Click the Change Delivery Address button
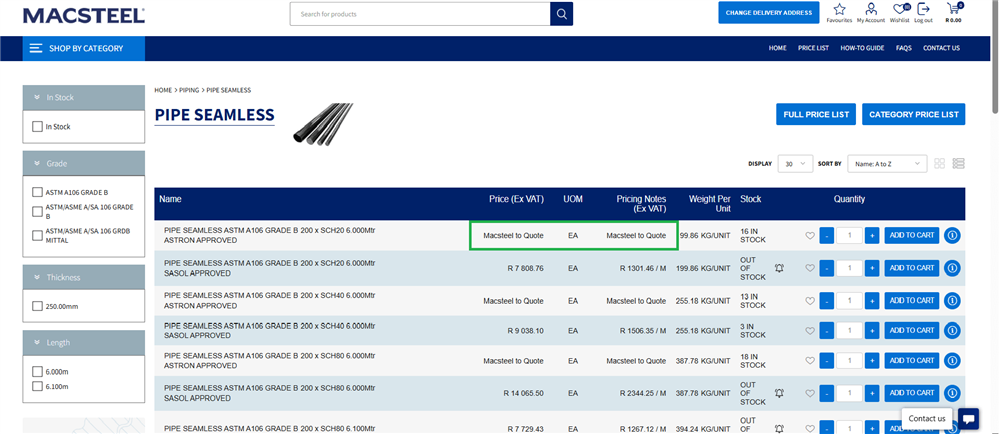The width and height of the screenshot is (1000, 434). [768, 13]
